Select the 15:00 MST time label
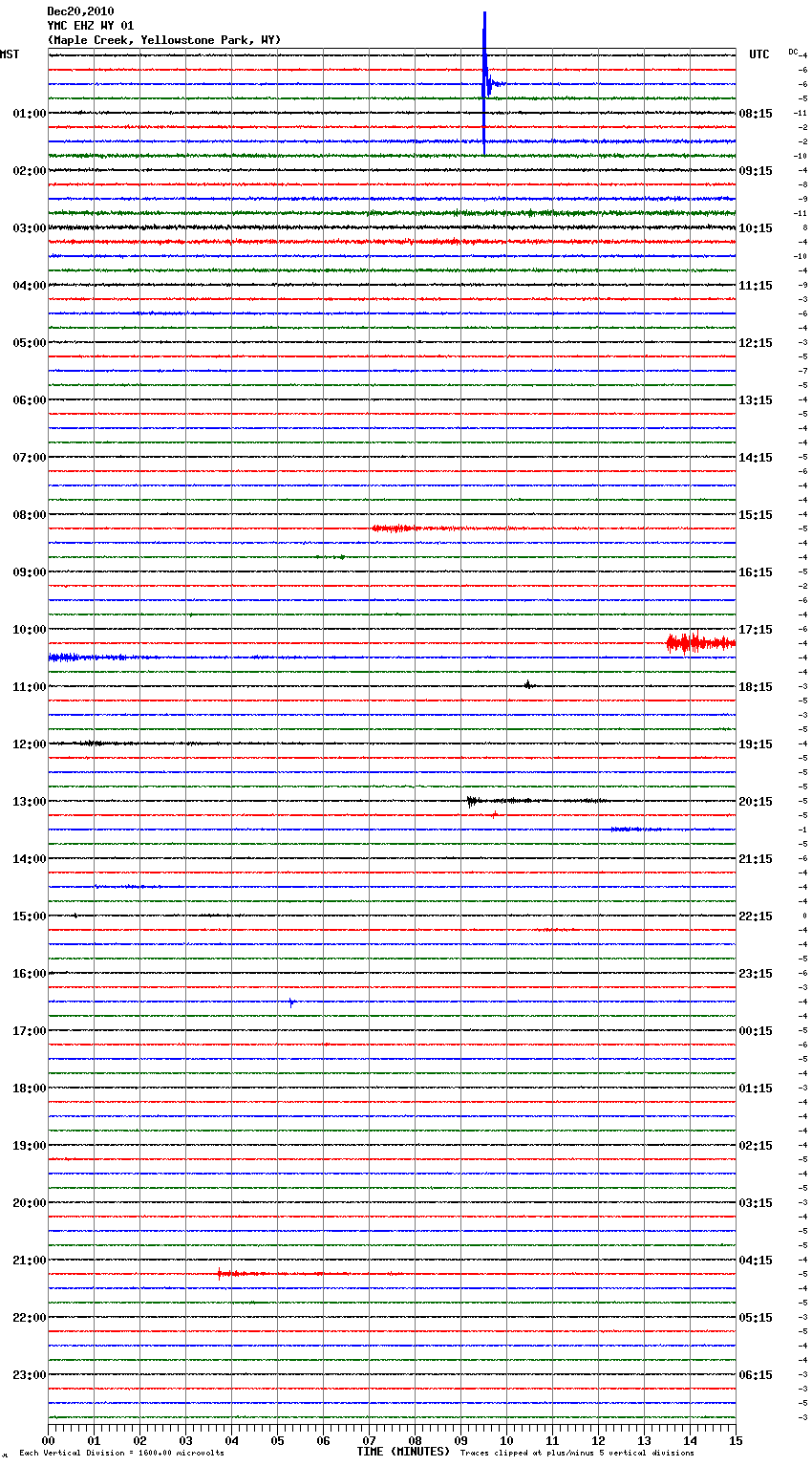 (x=30, y=916)
